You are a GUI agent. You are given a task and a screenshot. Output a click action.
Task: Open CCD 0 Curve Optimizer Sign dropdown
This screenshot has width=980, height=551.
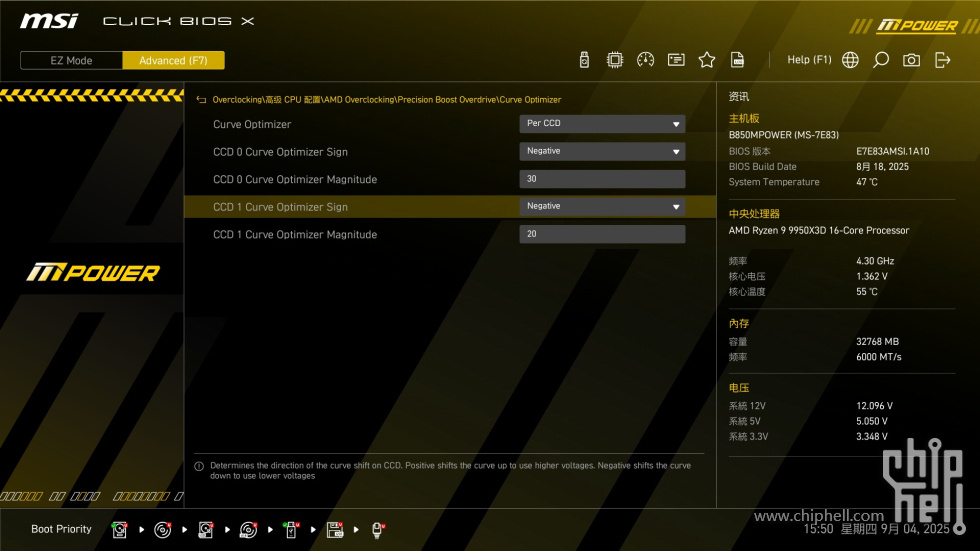tap(602, 151)
